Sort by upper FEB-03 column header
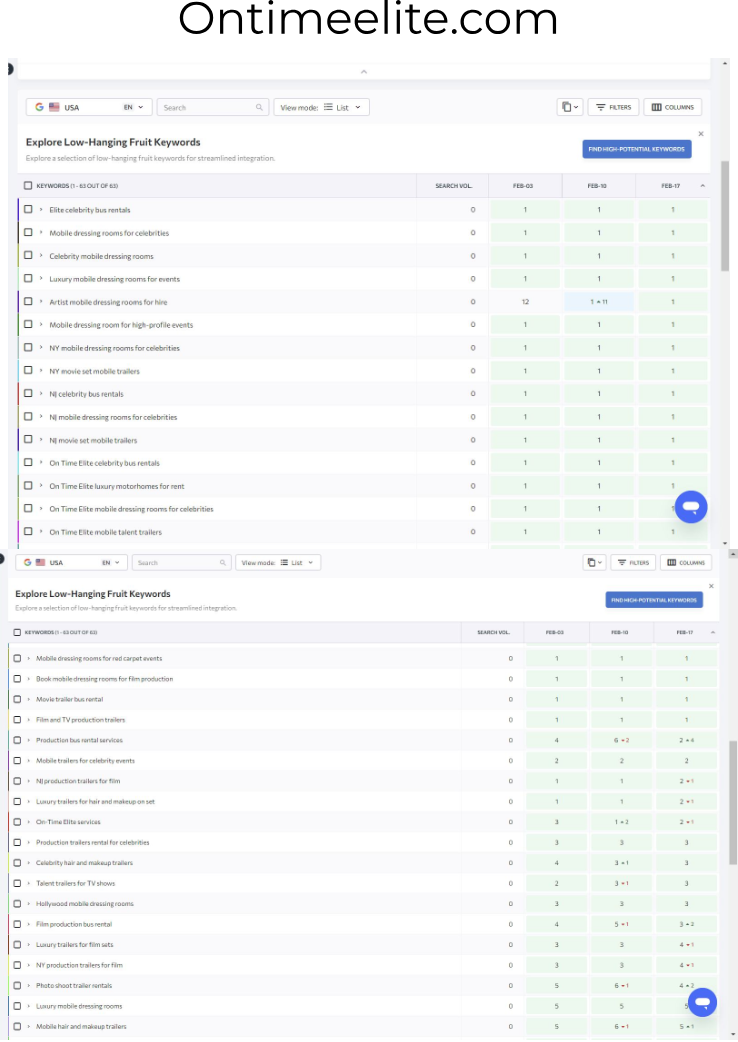The height and width of the screenshot is (1042, 738). [x=523, y=185]
